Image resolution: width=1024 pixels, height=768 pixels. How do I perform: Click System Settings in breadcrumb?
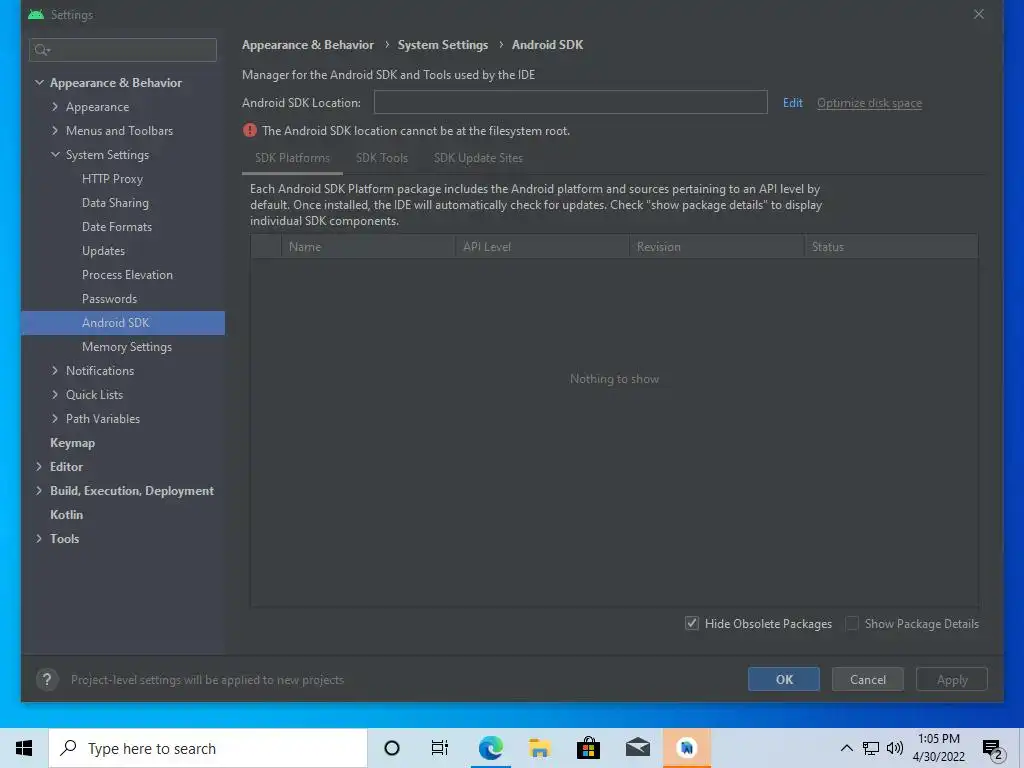tap(443, 44)
